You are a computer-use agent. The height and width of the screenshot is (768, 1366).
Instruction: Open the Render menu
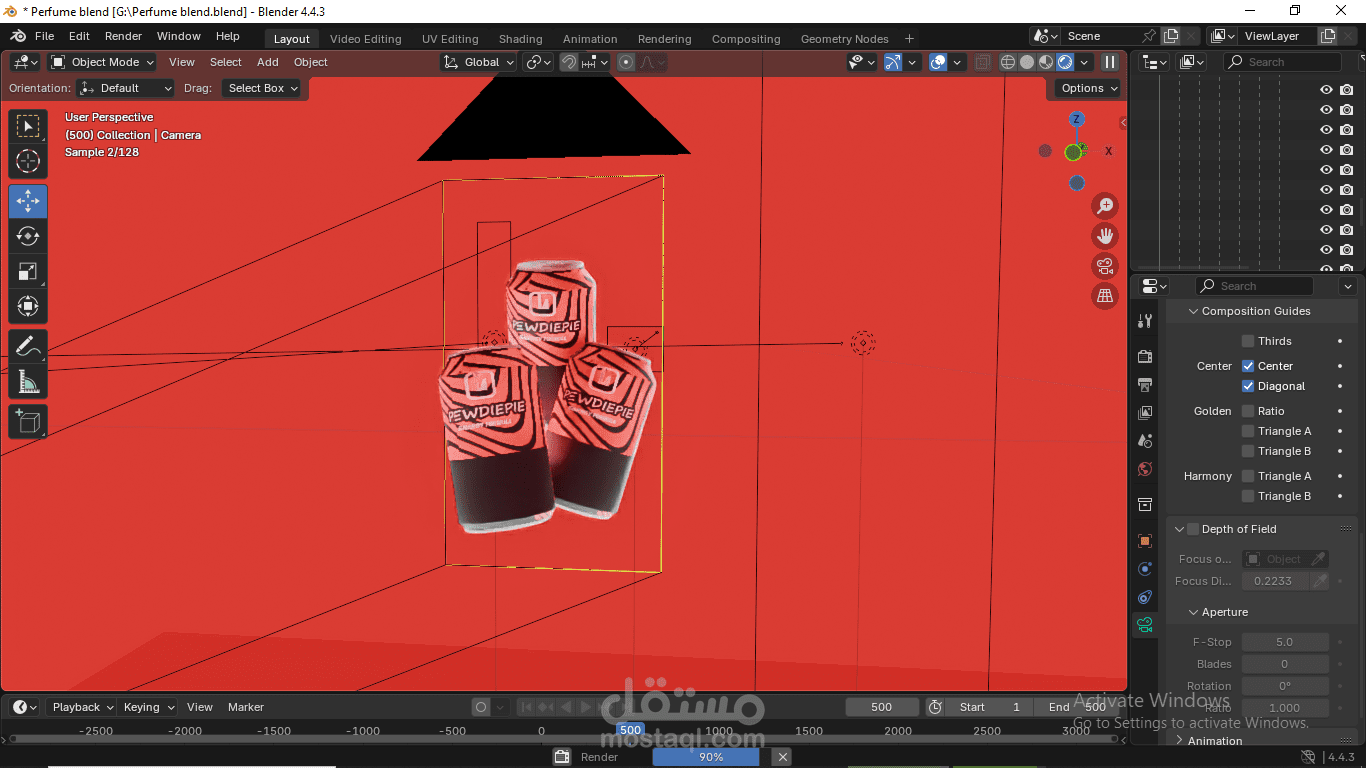click(124, 36)
